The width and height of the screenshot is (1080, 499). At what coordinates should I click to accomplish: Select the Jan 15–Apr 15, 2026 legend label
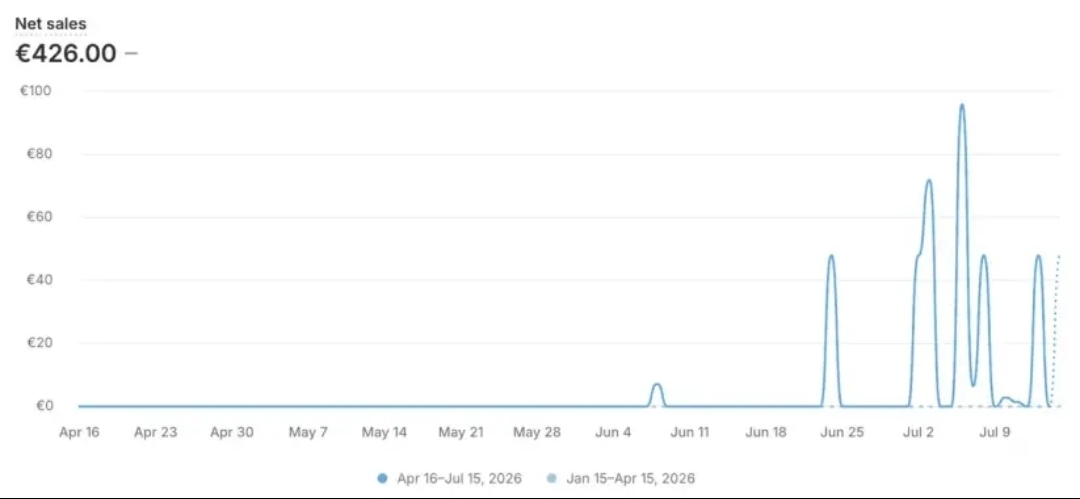[630, 478]
